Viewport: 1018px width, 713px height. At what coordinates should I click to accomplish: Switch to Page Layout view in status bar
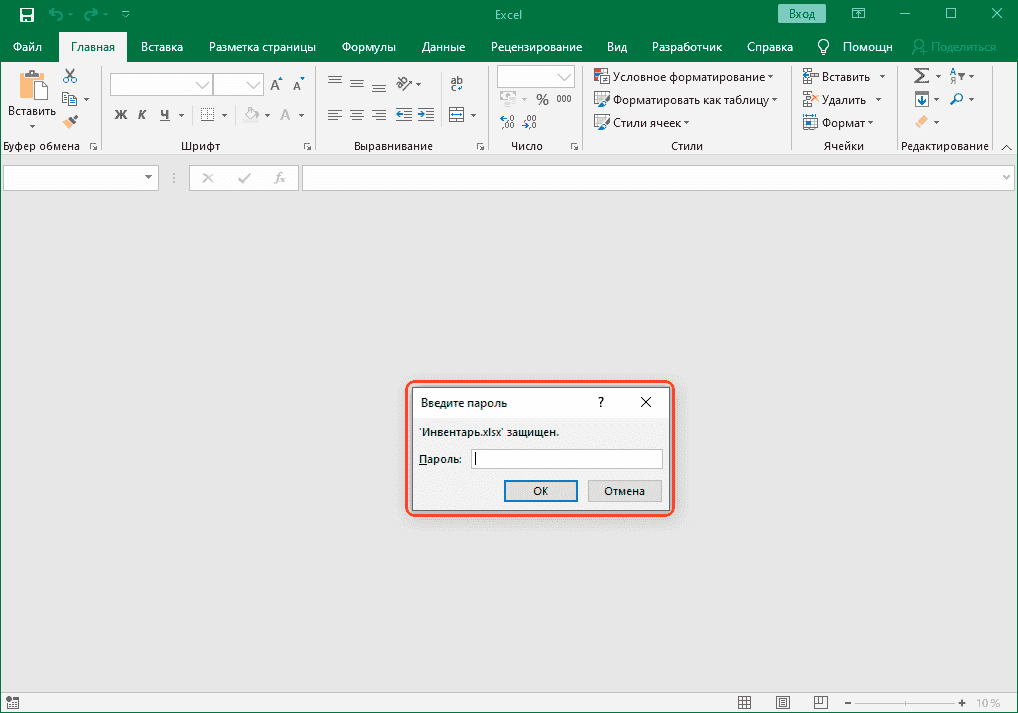pyautogui.click(x=783, y=702)
